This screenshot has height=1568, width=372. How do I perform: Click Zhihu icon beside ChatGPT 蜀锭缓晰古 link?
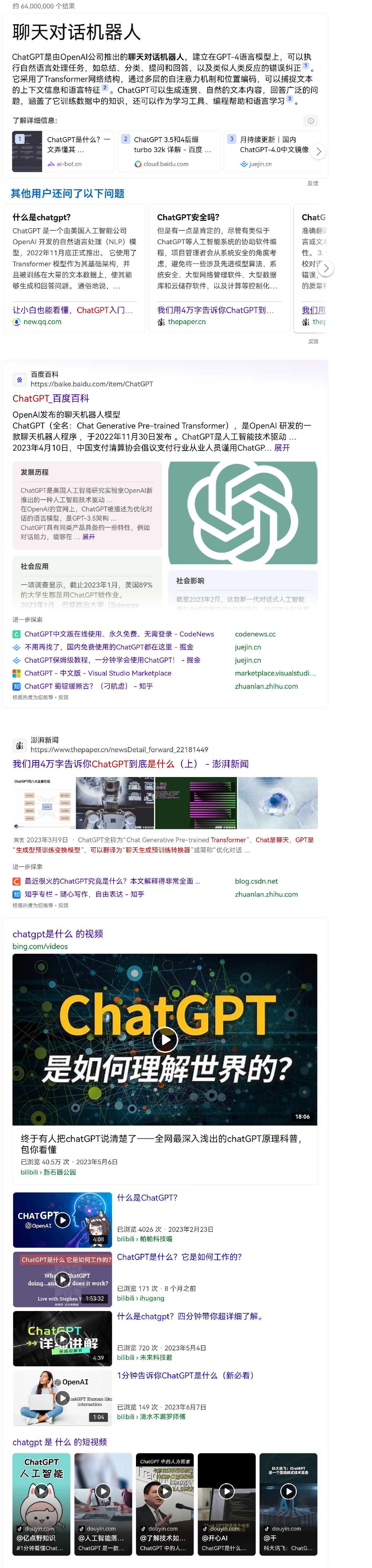[x=17, y=686]
